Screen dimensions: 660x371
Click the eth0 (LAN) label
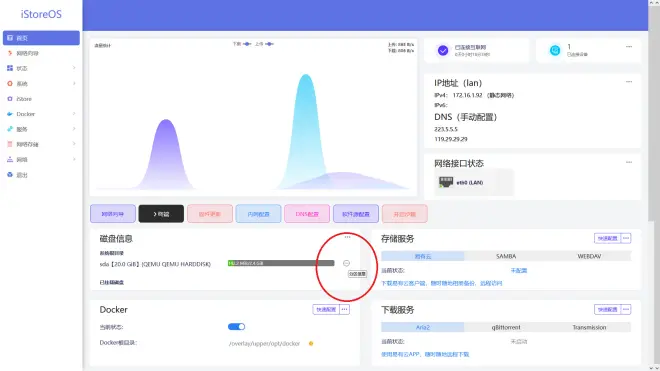pyautogui.click(x=470, y=183)
